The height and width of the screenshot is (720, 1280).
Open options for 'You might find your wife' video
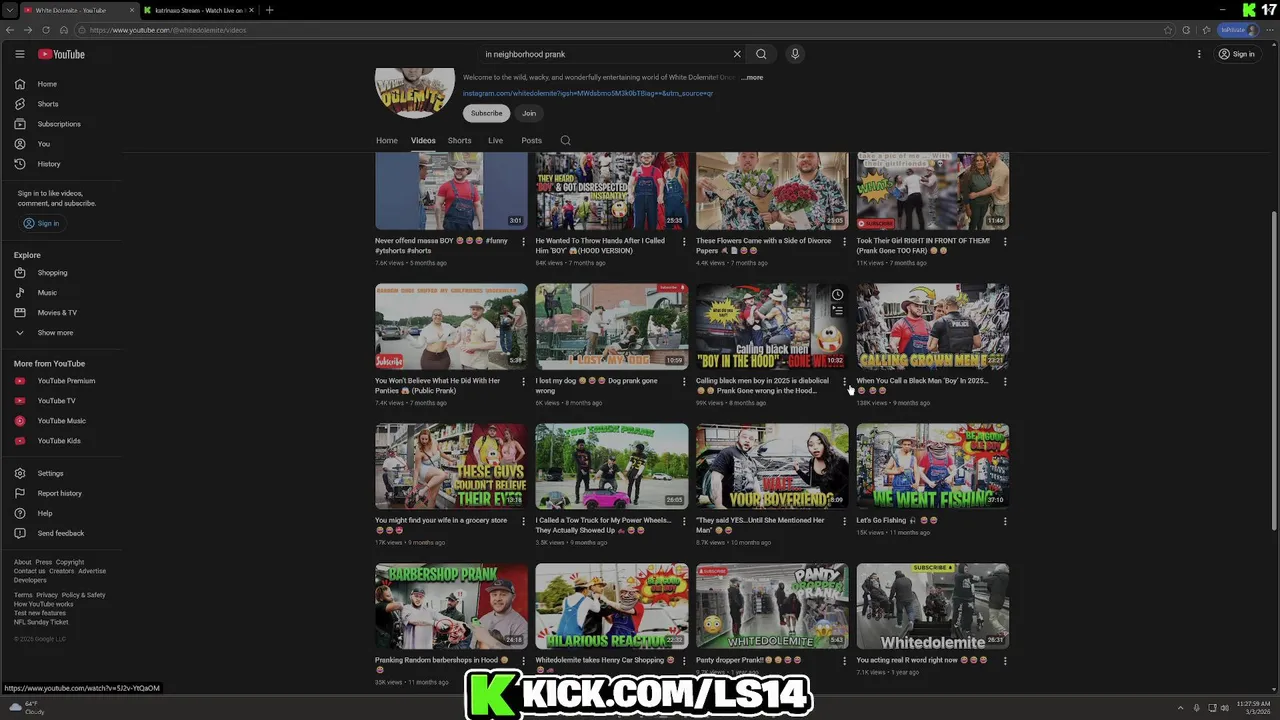[523, 521]
